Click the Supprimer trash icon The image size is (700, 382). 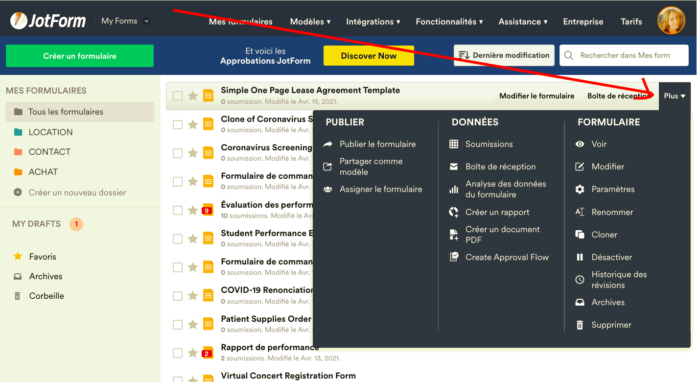(x=579, y=325)
